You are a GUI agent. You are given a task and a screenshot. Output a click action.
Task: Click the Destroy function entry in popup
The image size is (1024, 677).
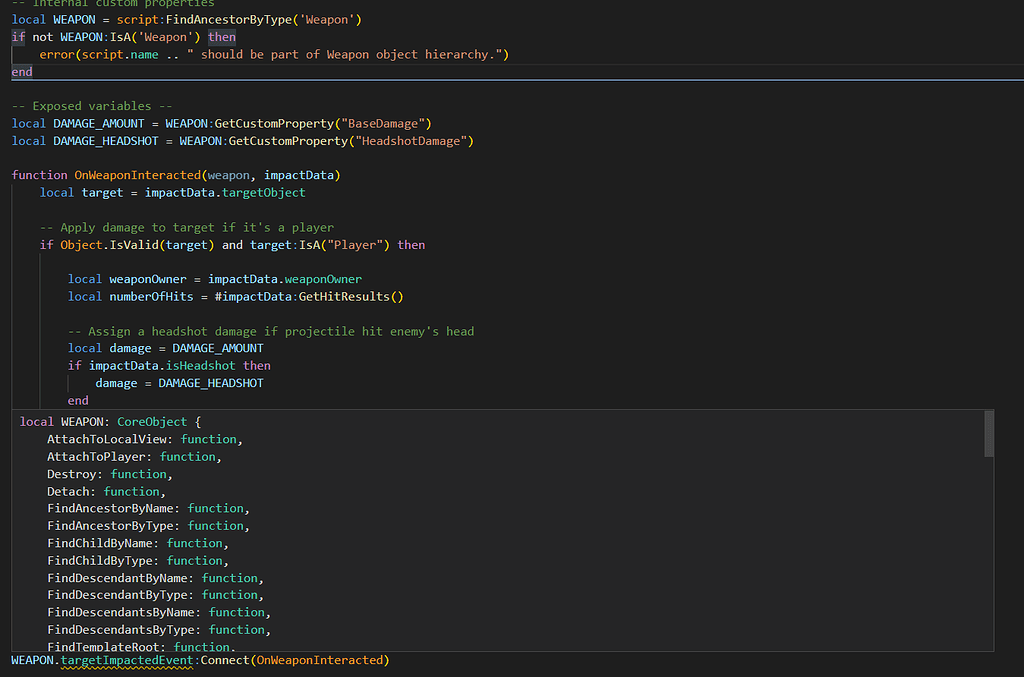pyautogui.click(x=71, y=474)
